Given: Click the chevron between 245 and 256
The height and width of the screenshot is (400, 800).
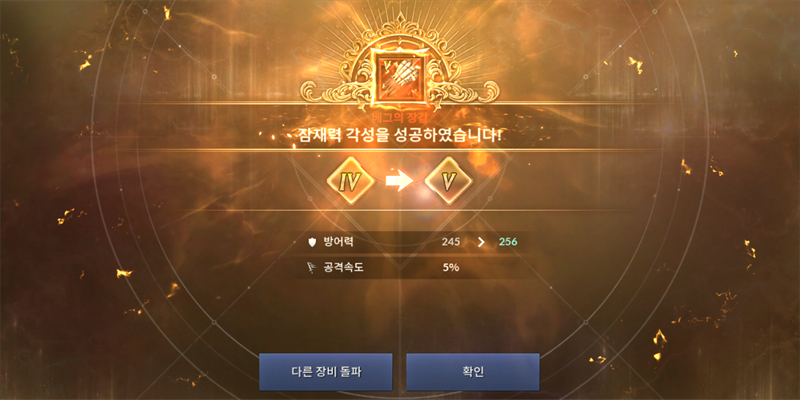Looking at the screenshot, I should [481, 242].
